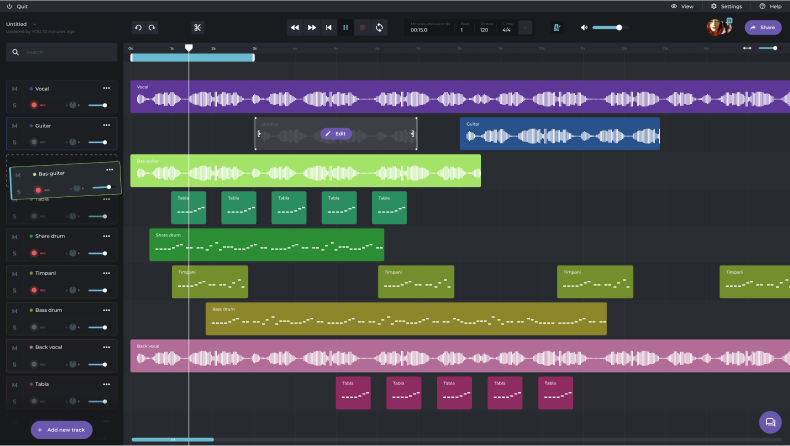Pause playback
Screen dimensions: 790x446
[346, 28]
